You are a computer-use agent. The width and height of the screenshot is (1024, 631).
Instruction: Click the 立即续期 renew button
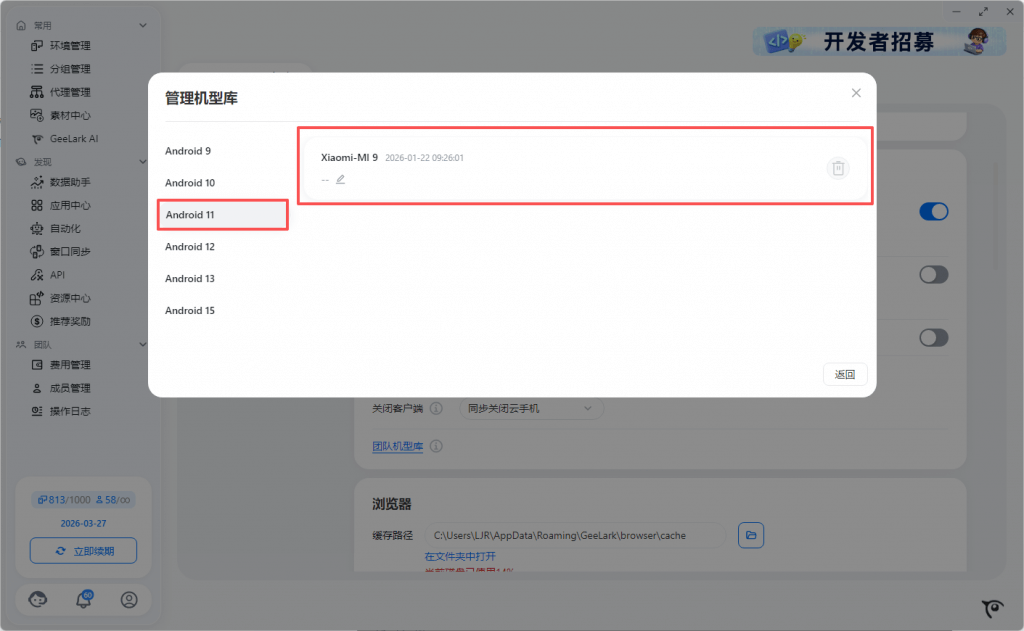point(83,551)
